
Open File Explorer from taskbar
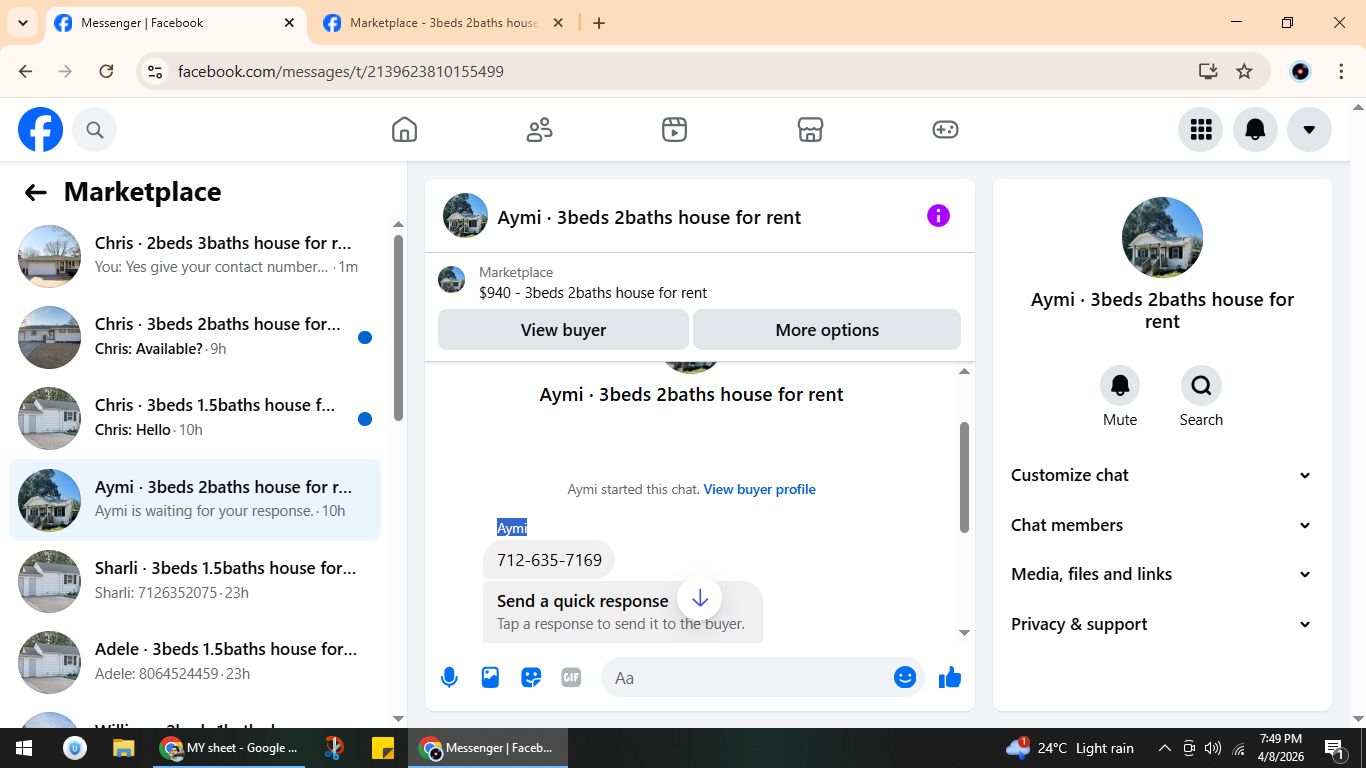coord(123,748)
